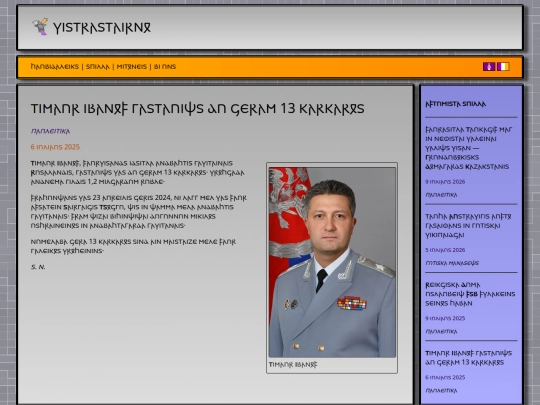Viewport: 540px width, 405px height.
Task: Click the article paragraph mentioning '23' and '2024'
Action: coord(138,212)
